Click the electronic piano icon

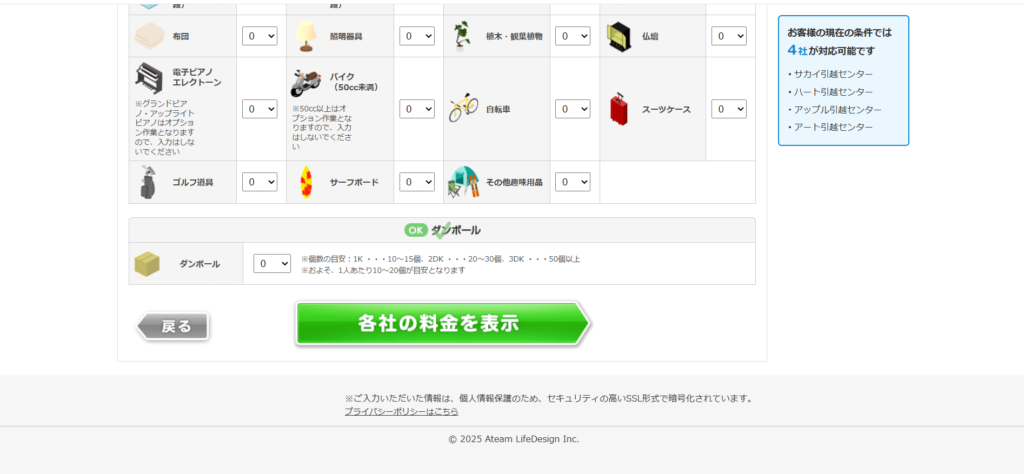point(149,78)
